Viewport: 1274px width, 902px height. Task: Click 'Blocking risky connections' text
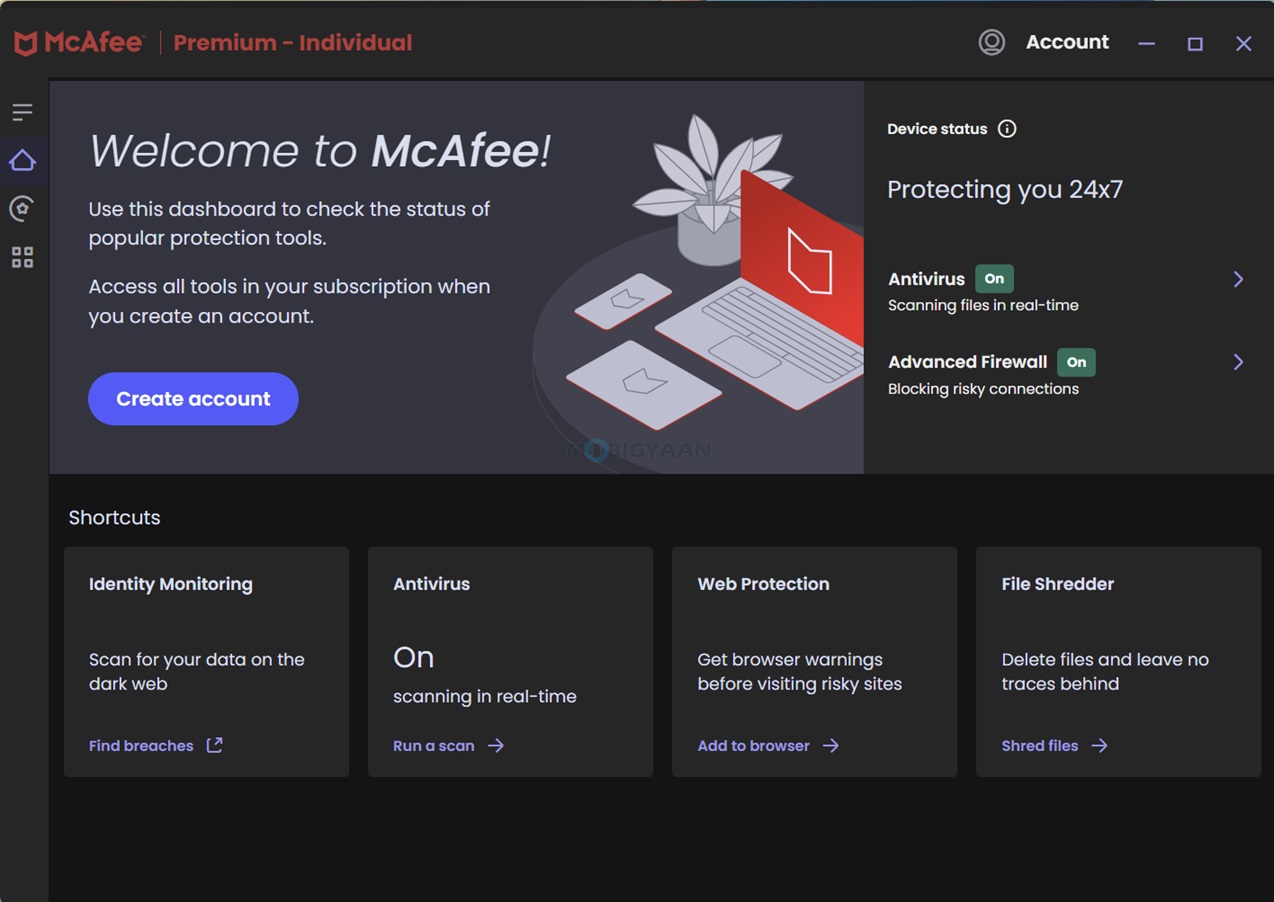coord(983,389)
